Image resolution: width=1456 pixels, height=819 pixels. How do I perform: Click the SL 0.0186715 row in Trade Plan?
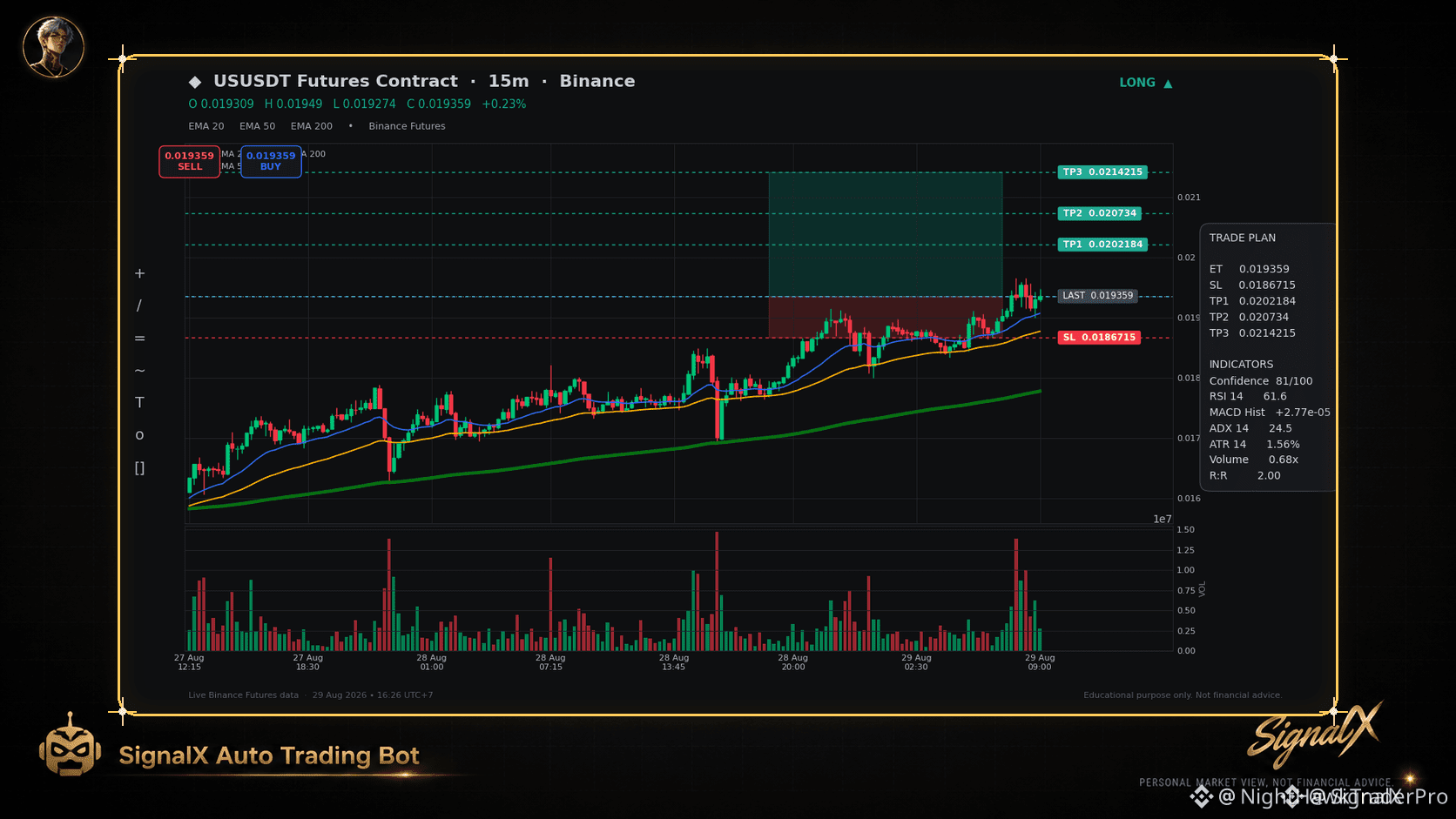tap(1252, 285)
